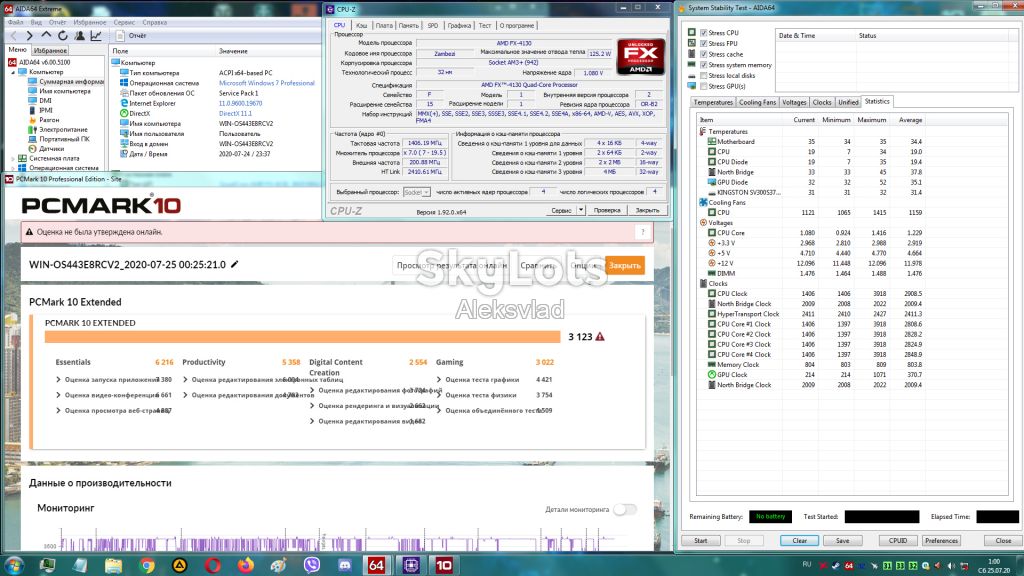Expand Оценка запуска приложений in Essentials
The height and width of the screenshot is (576, 1024).
[x=58, y=379]
